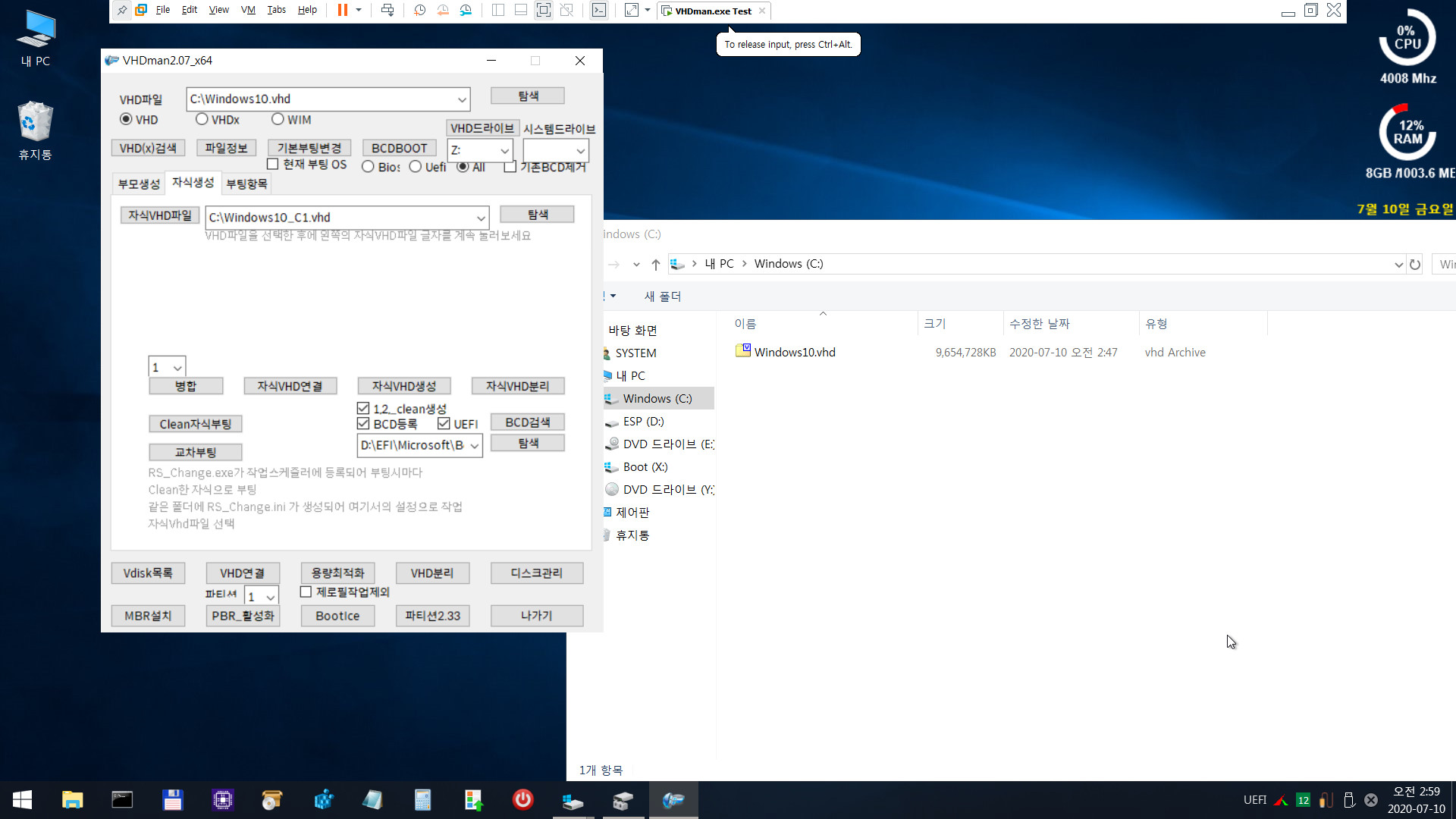Uncheck the 1,2,_clean생성 checkbox

(363, 409)
